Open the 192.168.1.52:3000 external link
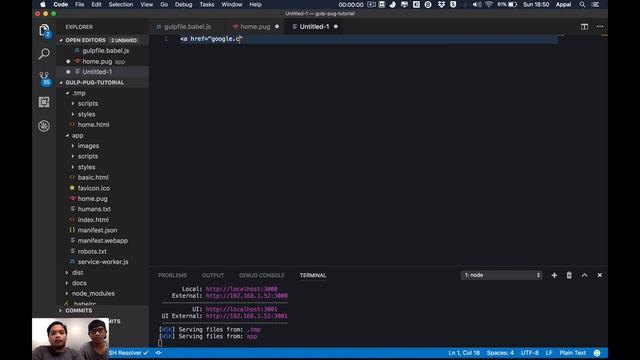This screenshot has width=640, height=360. [247, 296]
